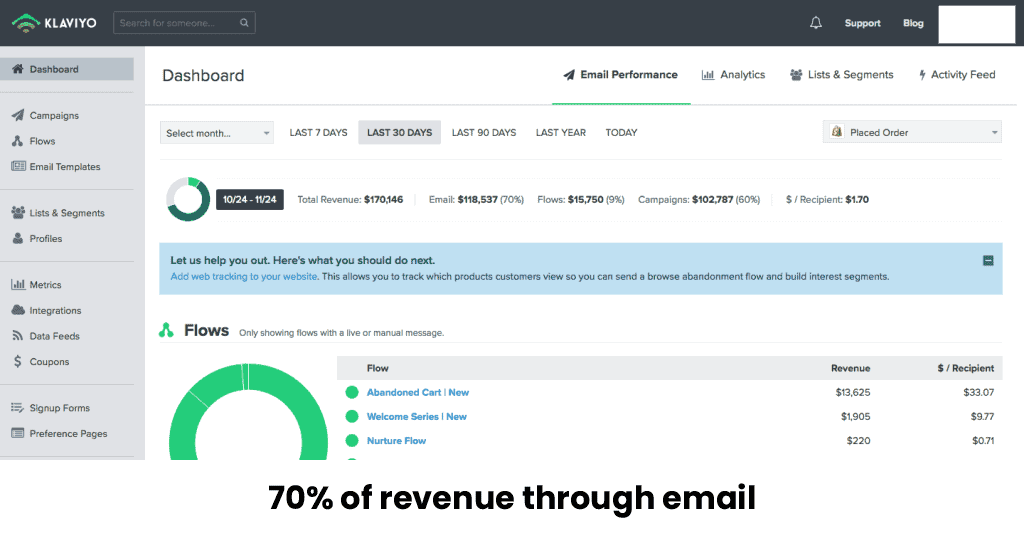
Task: Switch to the Analytics tab
Action: [x=733, y=74]
